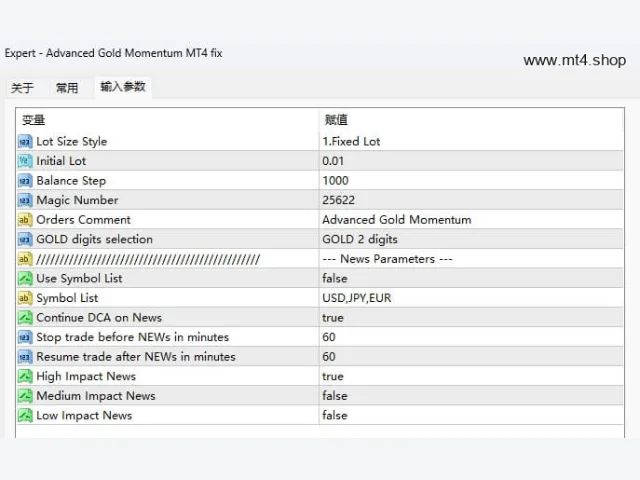640x480 pixels.
Task: Select the 'Continue DCA on News' variable name
Action: click(x=99, y=318)
